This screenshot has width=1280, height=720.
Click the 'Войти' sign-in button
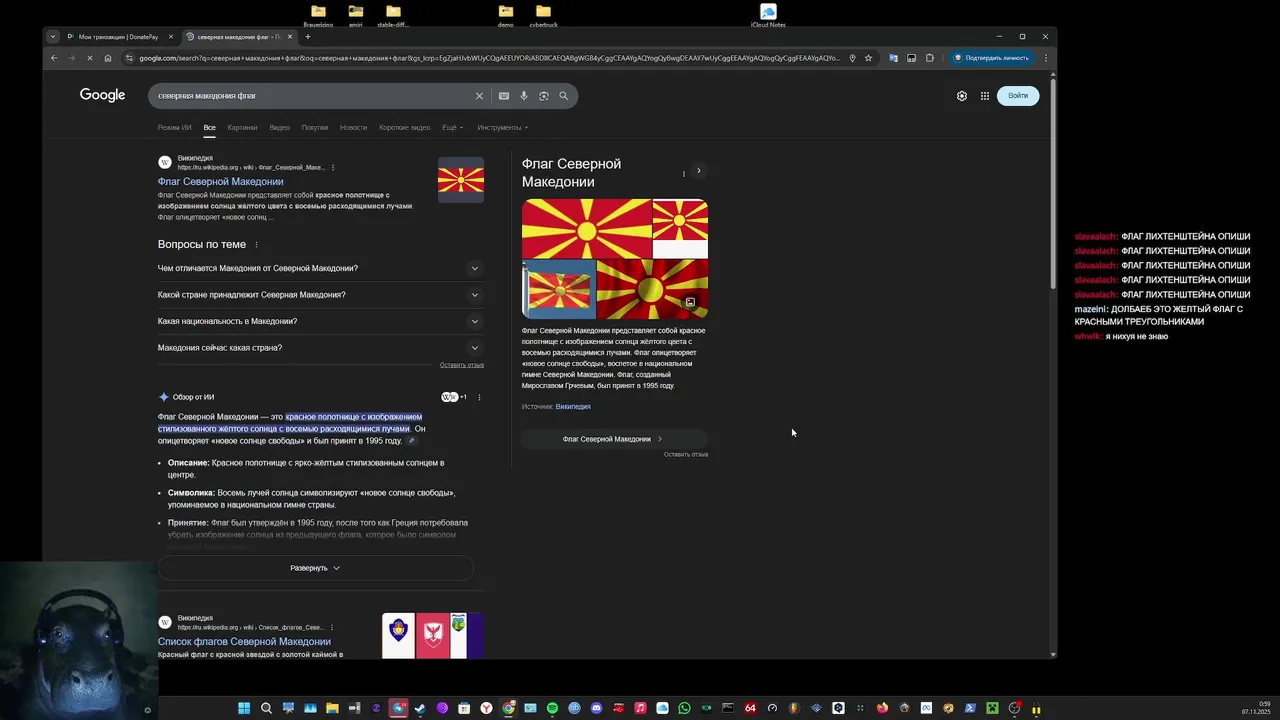tap(1018, 96)
